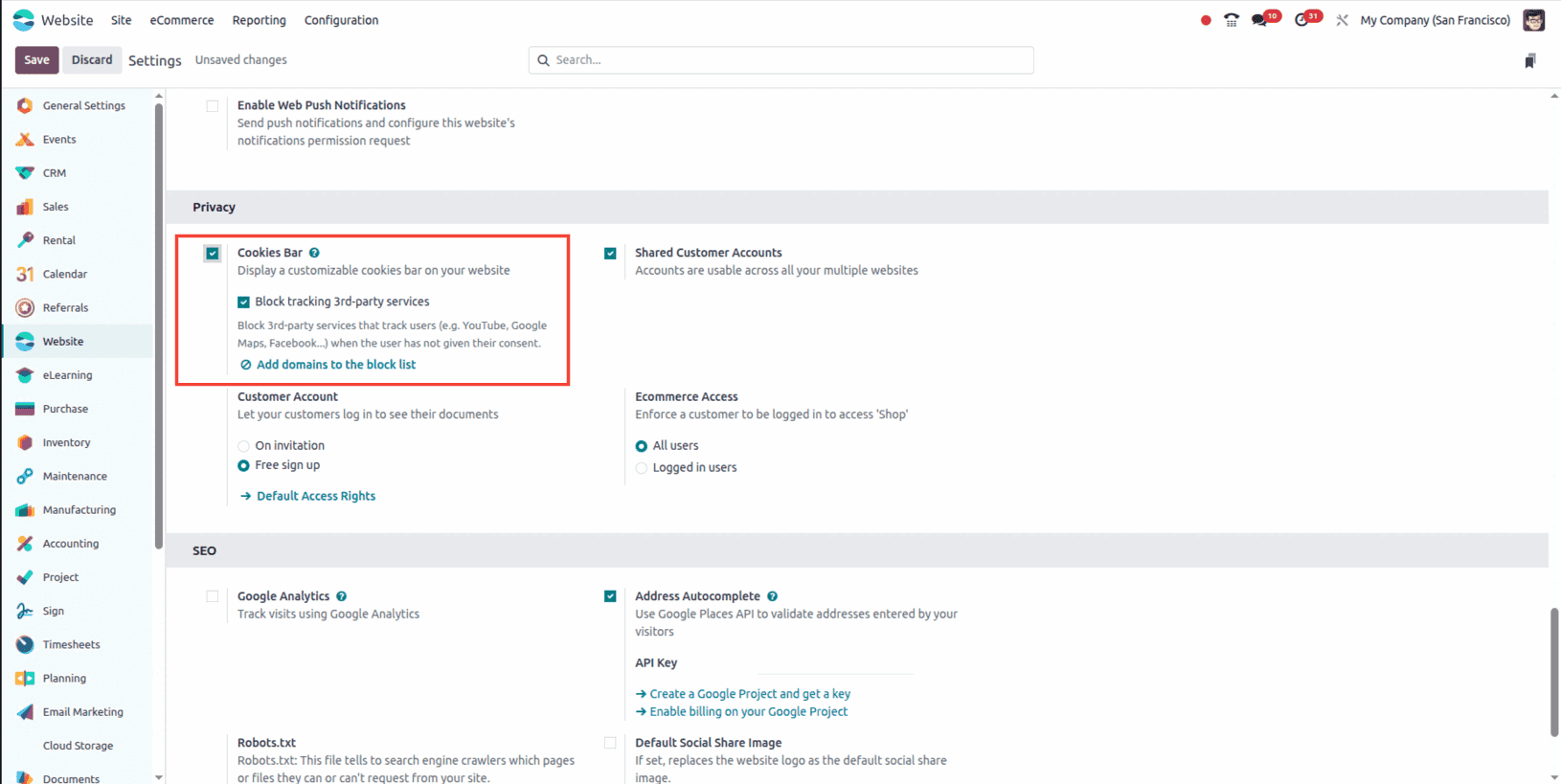This screenshot has width=1561, height=784.
Task: Open the VoIP phone icon
Action: 1232,20
